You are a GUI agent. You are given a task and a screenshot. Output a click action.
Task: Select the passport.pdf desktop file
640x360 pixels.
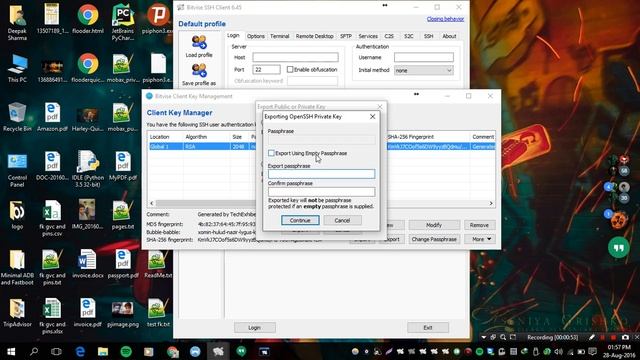(x=123, y=264)
